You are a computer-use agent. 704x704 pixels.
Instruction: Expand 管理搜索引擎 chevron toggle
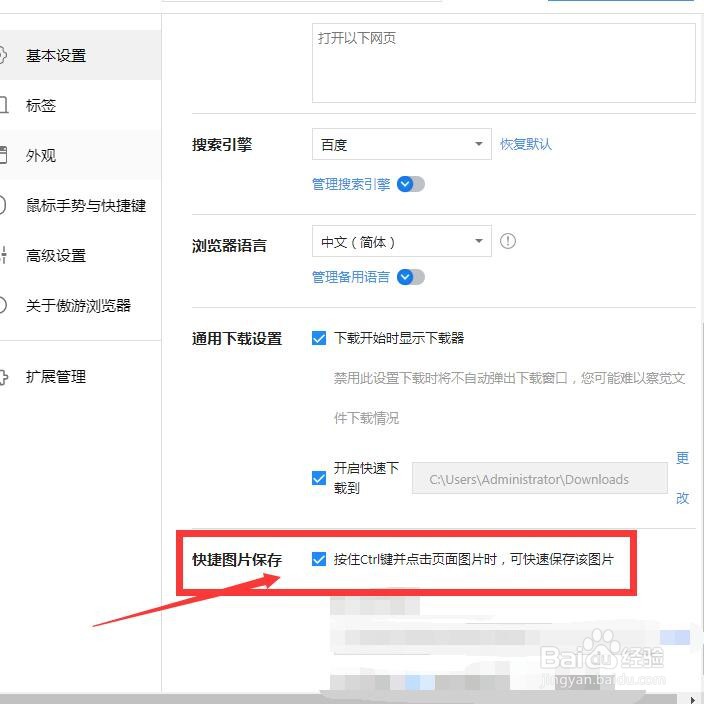click(411, 184)
